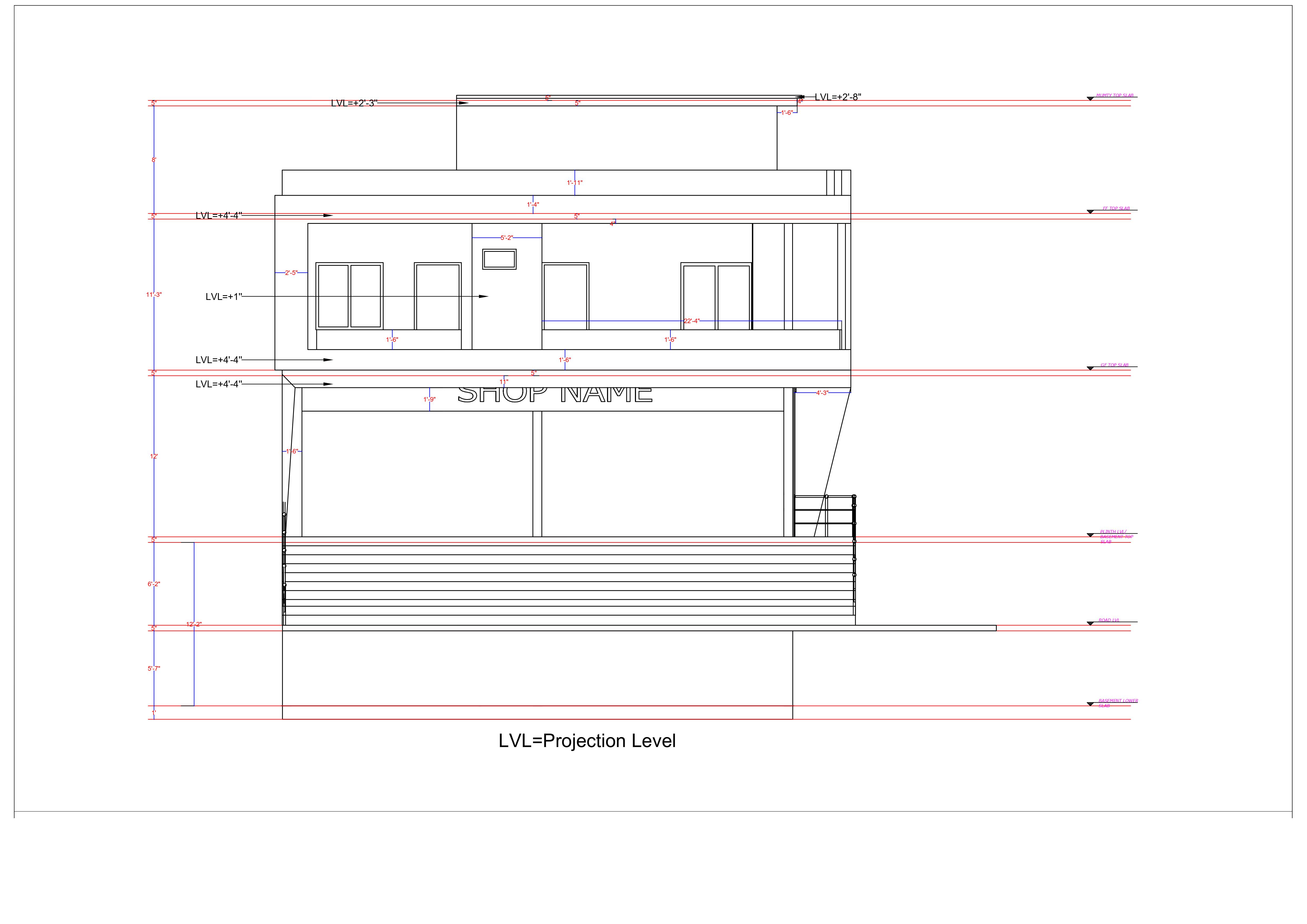Select the 4'-3" horizontal dimension text
1307x924 pixels.
tap(822, 393)
